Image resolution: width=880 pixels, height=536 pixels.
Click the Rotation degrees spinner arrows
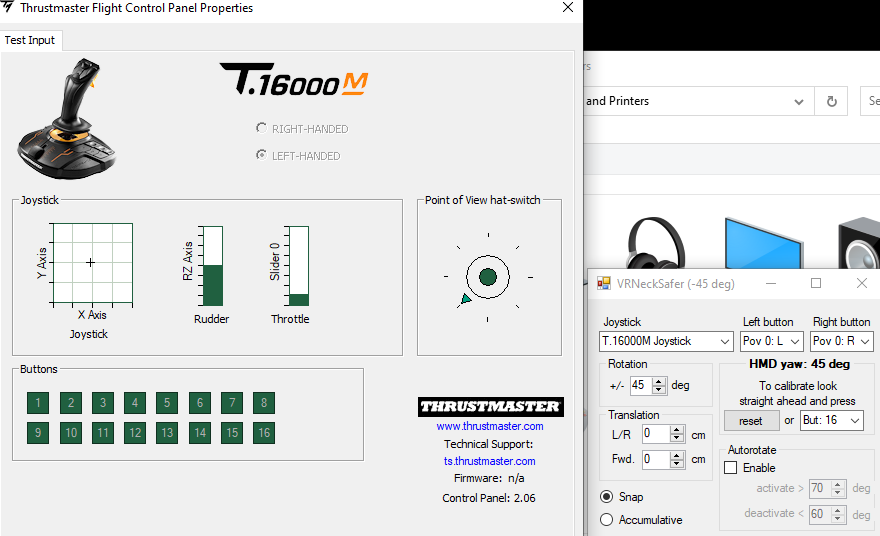click(659, 386)
